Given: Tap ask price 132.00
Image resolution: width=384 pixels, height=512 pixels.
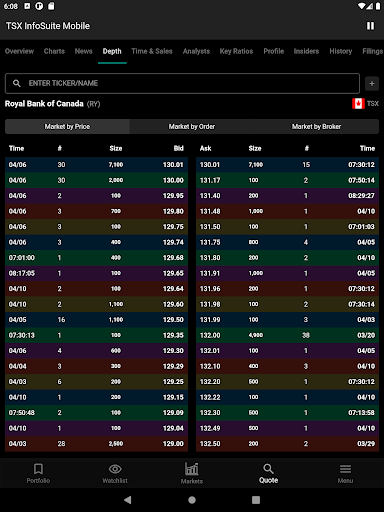Looking at the screenshot, I should click(x=210, y=335).
